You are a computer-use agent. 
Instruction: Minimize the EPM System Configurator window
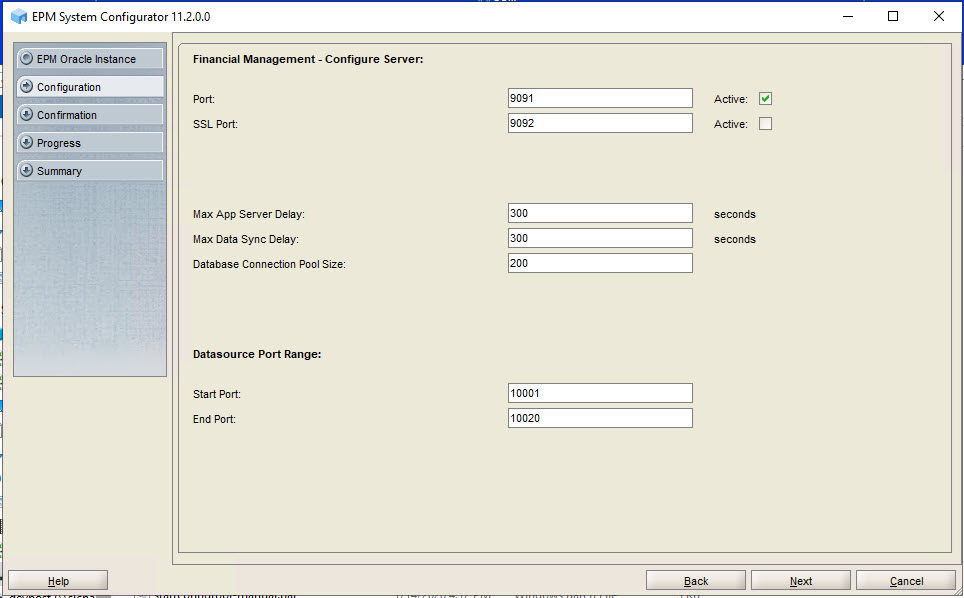pyautogui.click(x=848, y=17)
